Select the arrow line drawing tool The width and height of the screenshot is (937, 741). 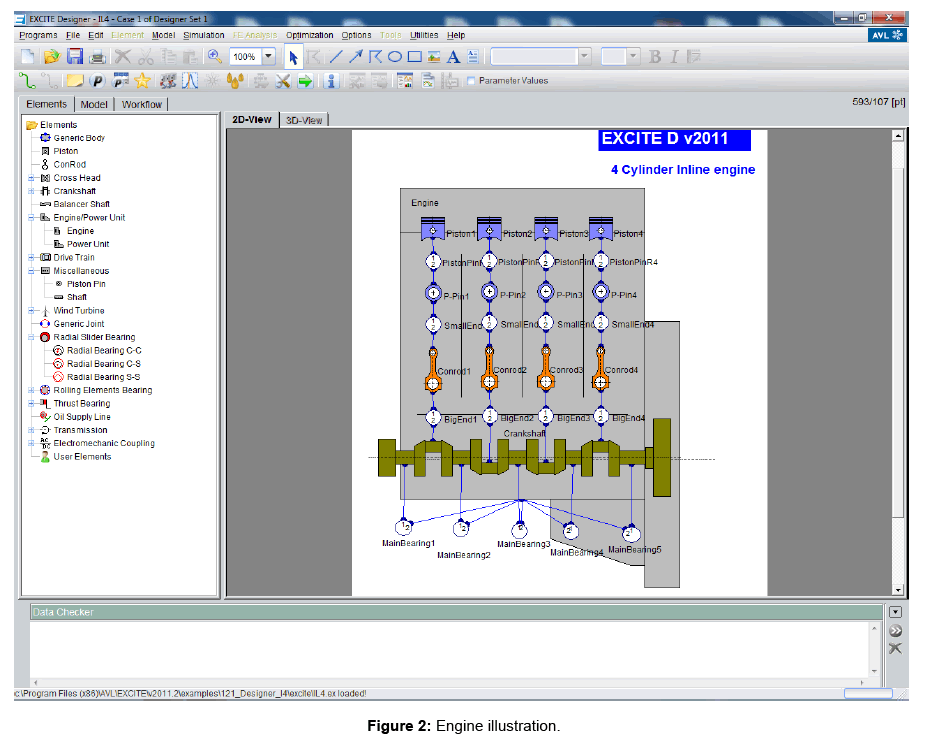point(356,57)
